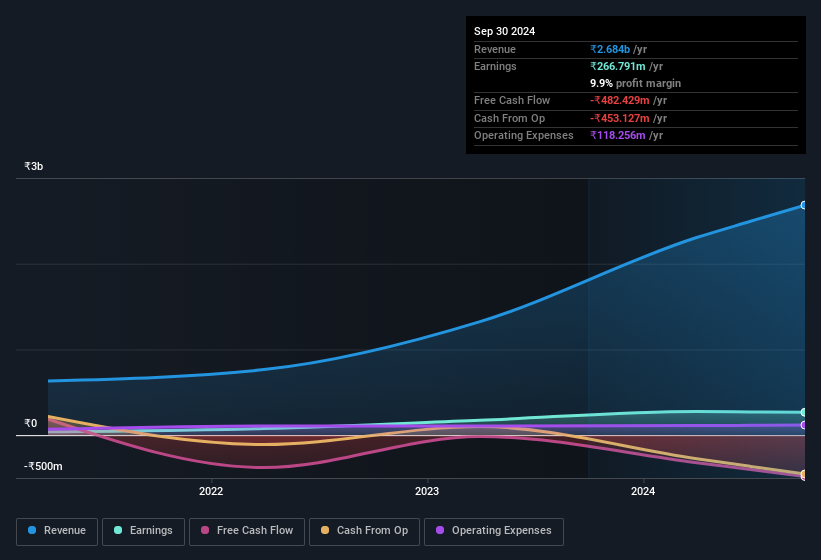Click the -₹500m y-axis label

pyautogui.click(x=43, y=466)
